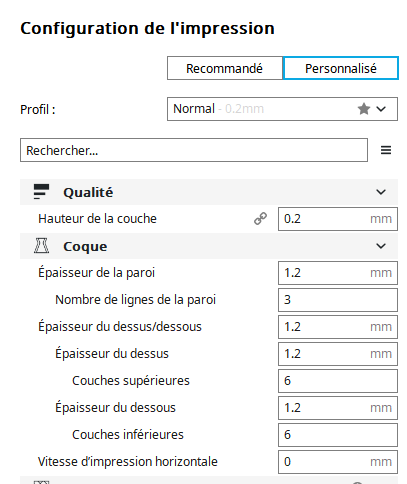Click the Épaisseur de la paroi label
Viewport: 407px width, 484px height.
click(97, 273)
